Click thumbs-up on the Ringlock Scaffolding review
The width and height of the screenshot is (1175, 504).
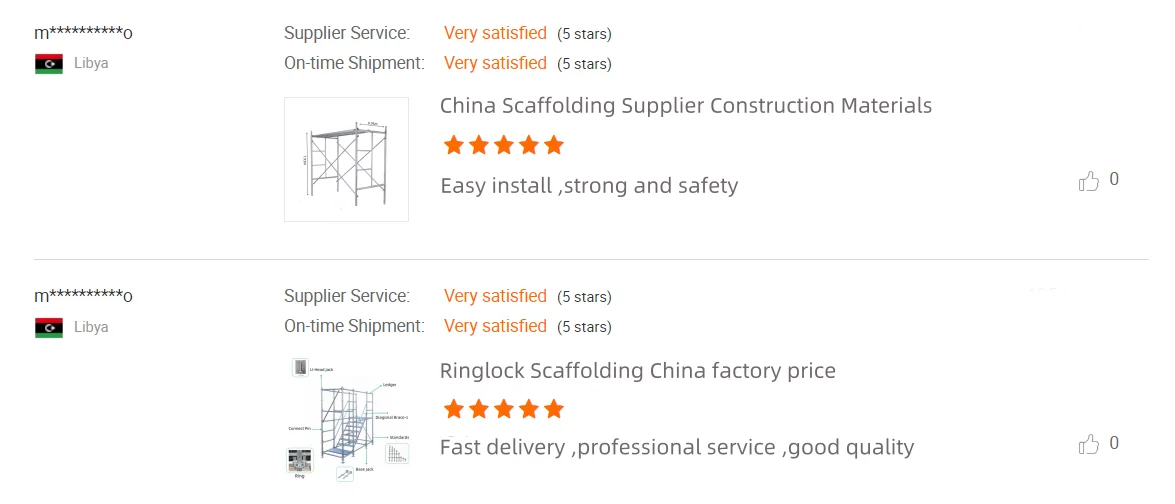pyautogui.click(x=1088, y=444)
